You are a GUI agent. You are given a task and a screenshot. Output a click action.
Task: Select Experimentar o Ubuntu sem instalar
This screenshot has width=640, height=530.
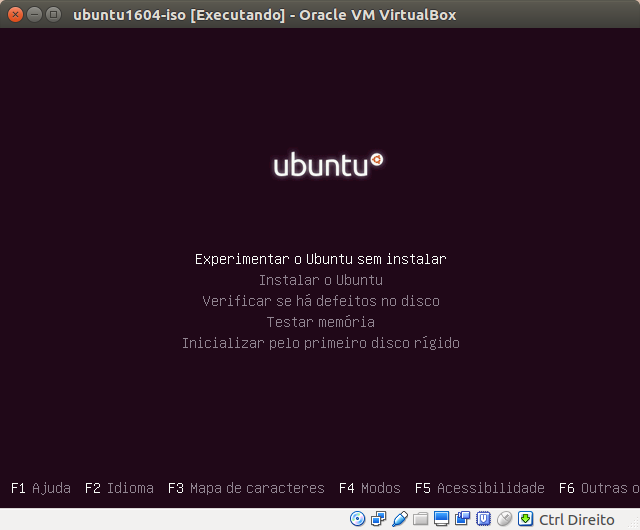pyautogui.click(x=321, y=259)
